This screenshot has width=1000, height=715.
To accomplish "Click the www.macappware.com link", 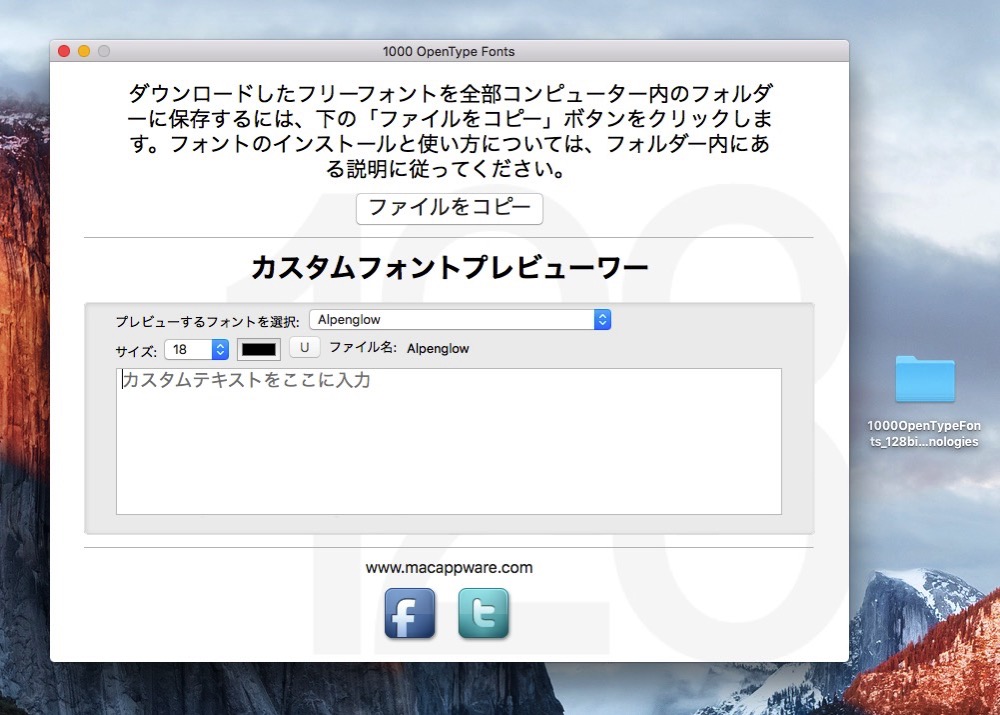I will [x=449, y=568].
